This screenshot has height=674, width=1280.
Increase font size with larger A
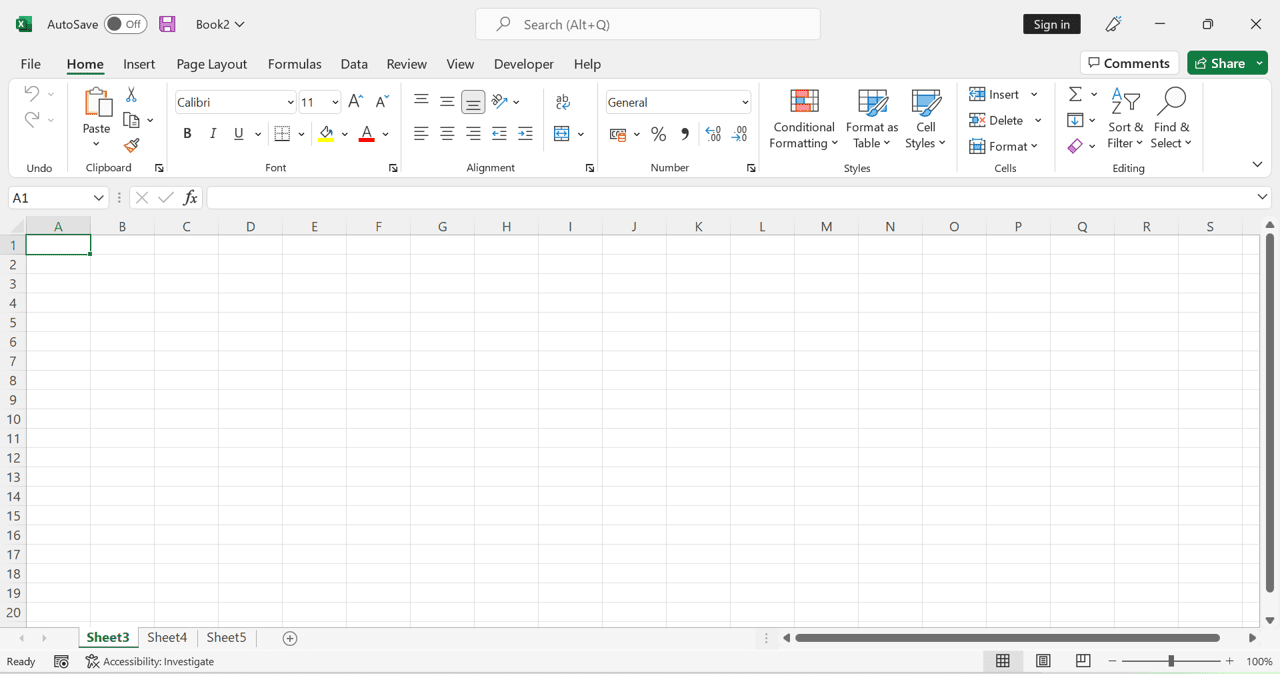click(x=355, y=102)
